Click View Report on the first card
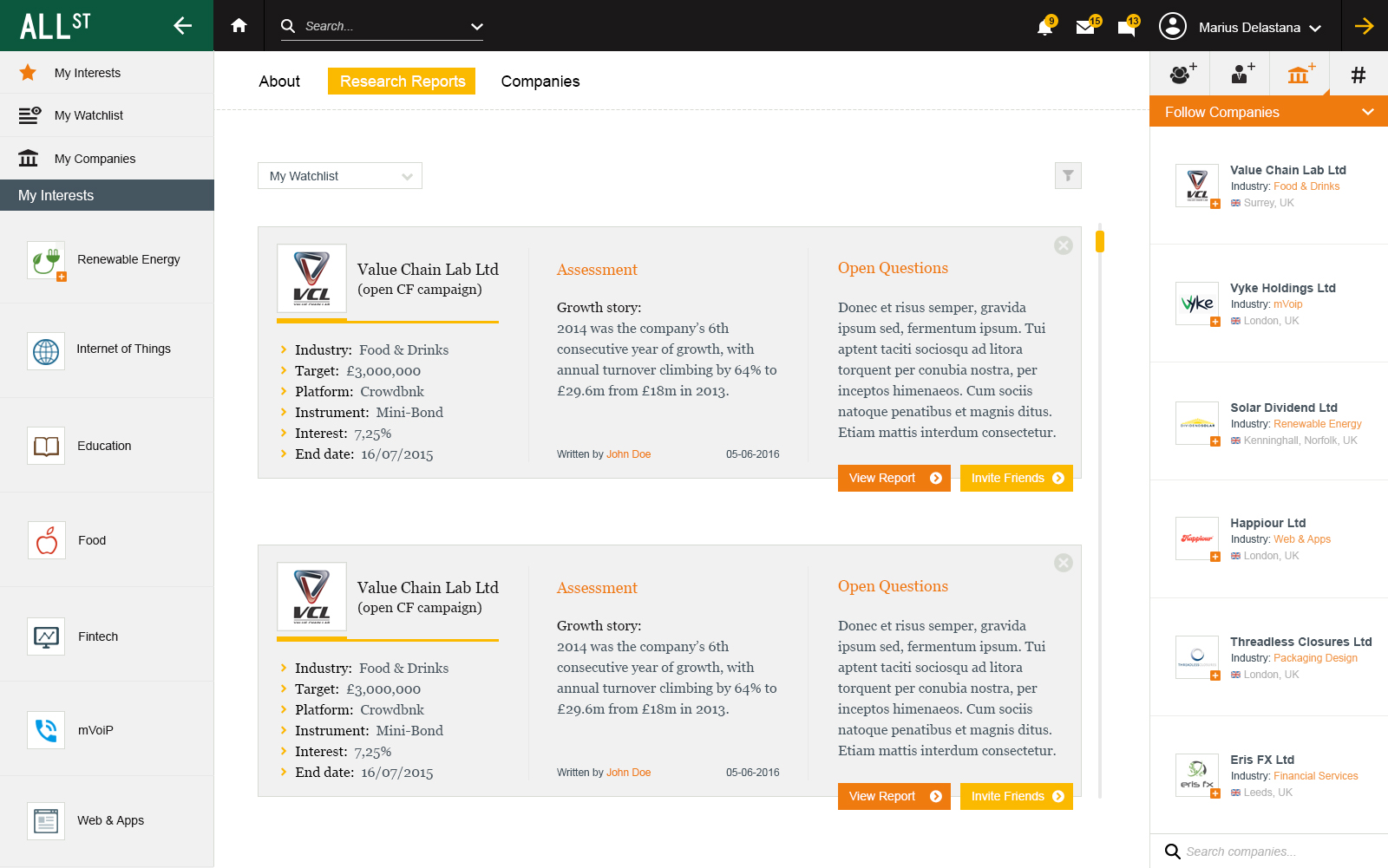 click(x=894, y=478)
